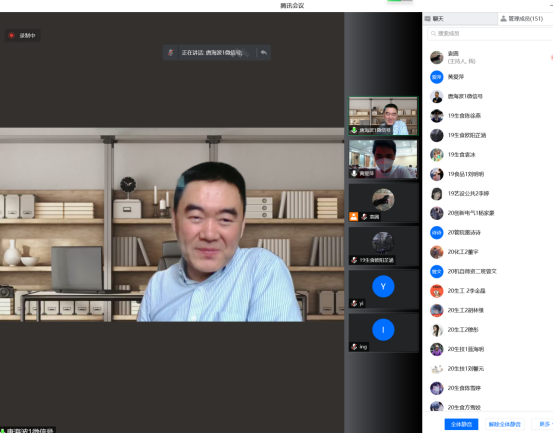The width and height of the screenshot is (553, 434).
Task: Click the host's avatar above the 主持人 label in the member list
Action: [x=437, y=57]
